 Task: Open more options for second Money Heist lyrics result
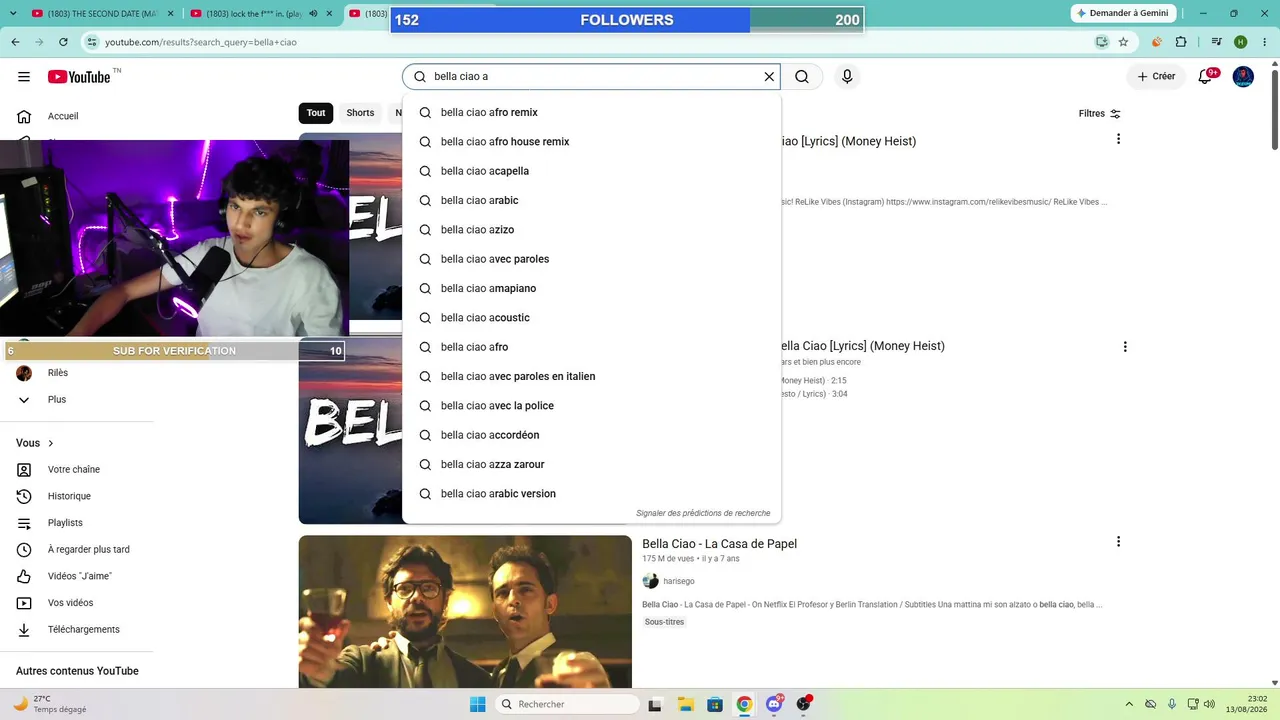point(1125,346)
